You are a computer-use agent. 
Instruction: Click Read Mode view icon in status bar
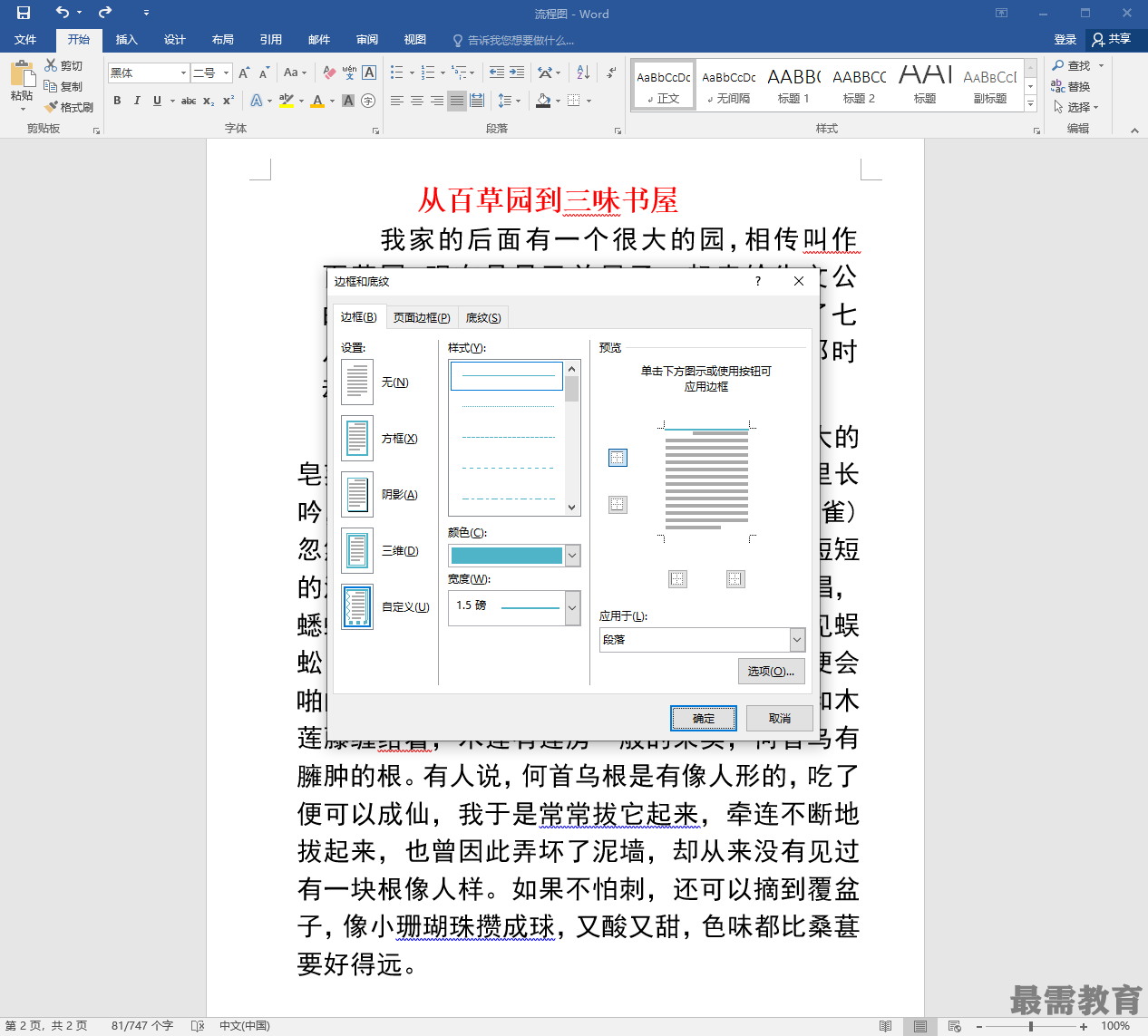885,1026
